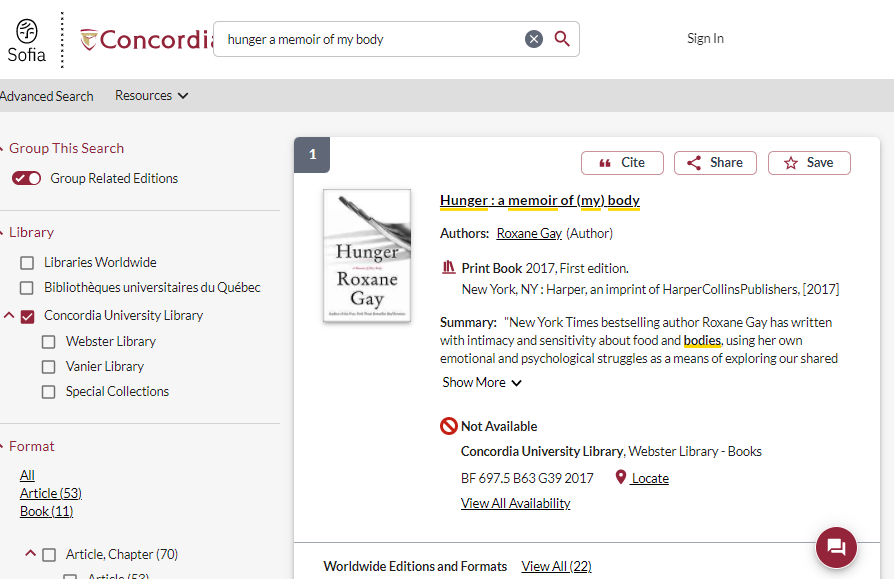Collapse the Article, Chapter (70) group
The height and width of the screenshot is (579, 894).
pos(30,553)
